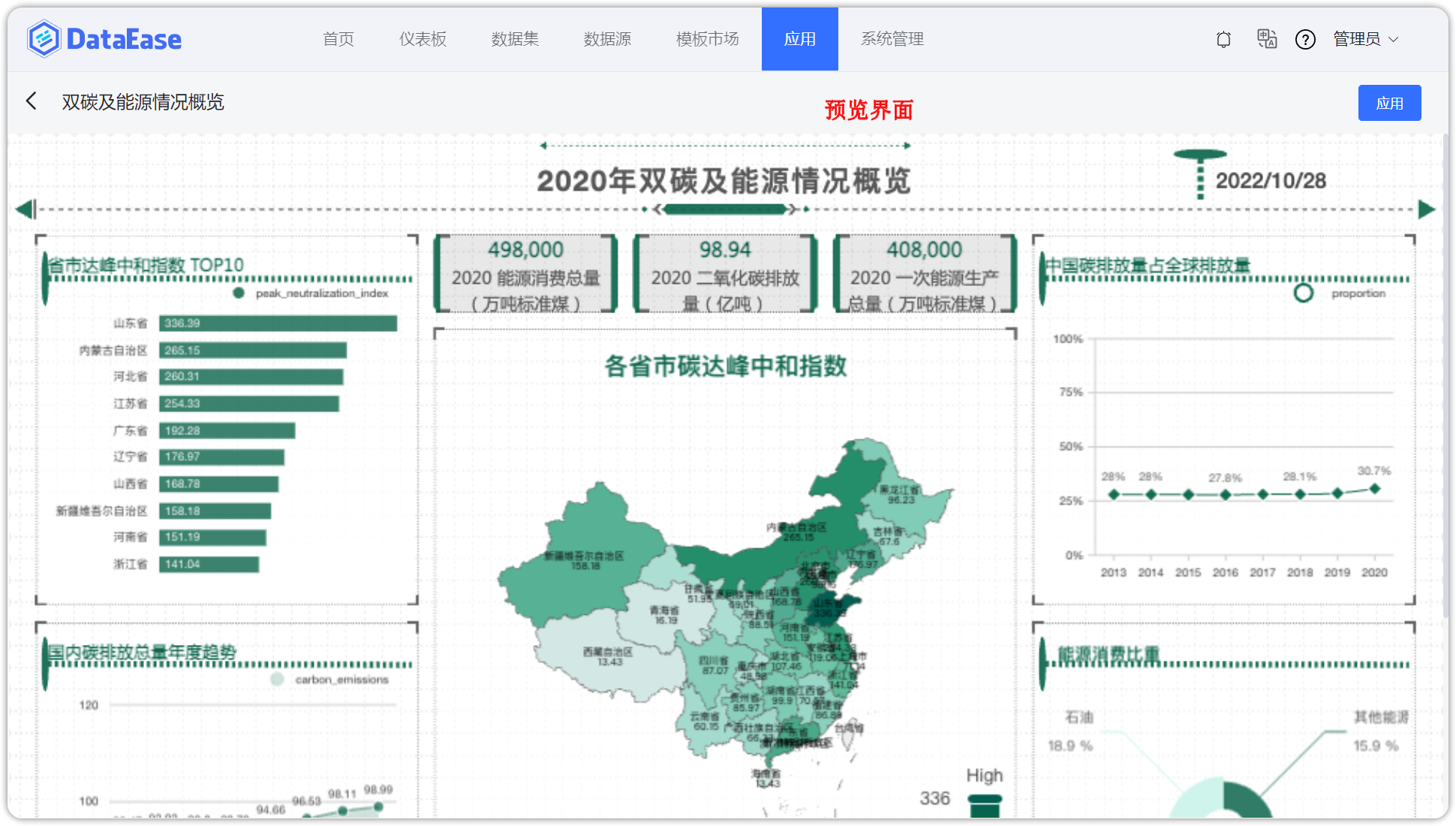Click the map color scale High handle
Screen dimensions: 1456x826
point(985,799)
